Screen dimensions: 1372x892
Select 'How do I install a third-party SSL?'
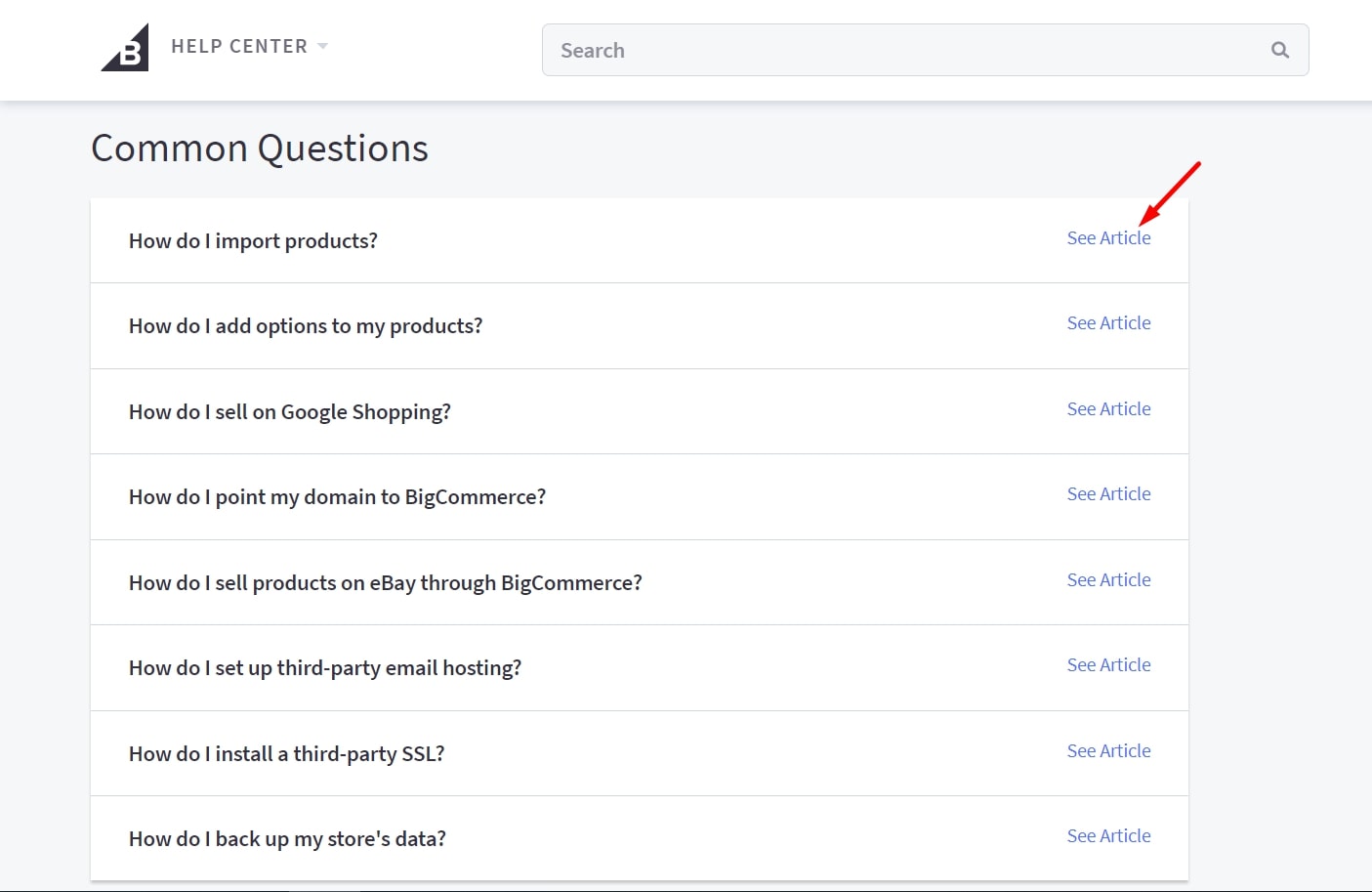pos(287,754)
